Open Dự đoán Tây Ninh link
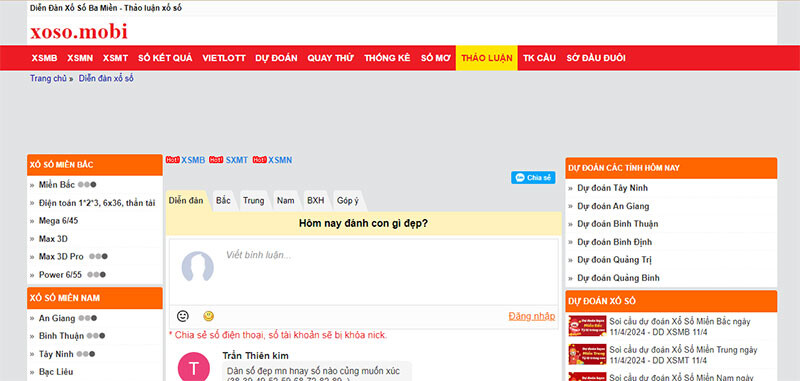Viewport: 800px width, 381px height. [x=613, y=188]
